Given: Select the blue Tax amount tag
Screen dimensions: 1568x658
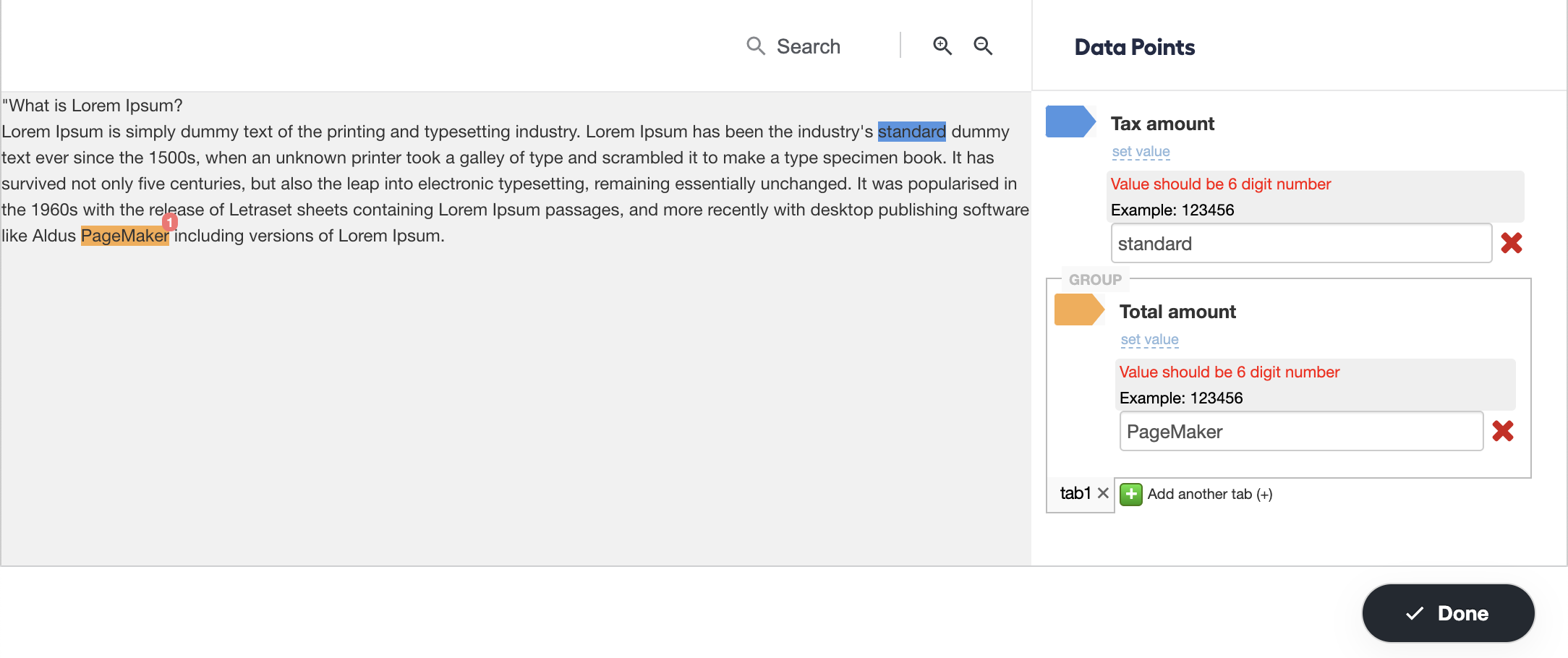Looking at the screenshot, I should pos(1070,121).
